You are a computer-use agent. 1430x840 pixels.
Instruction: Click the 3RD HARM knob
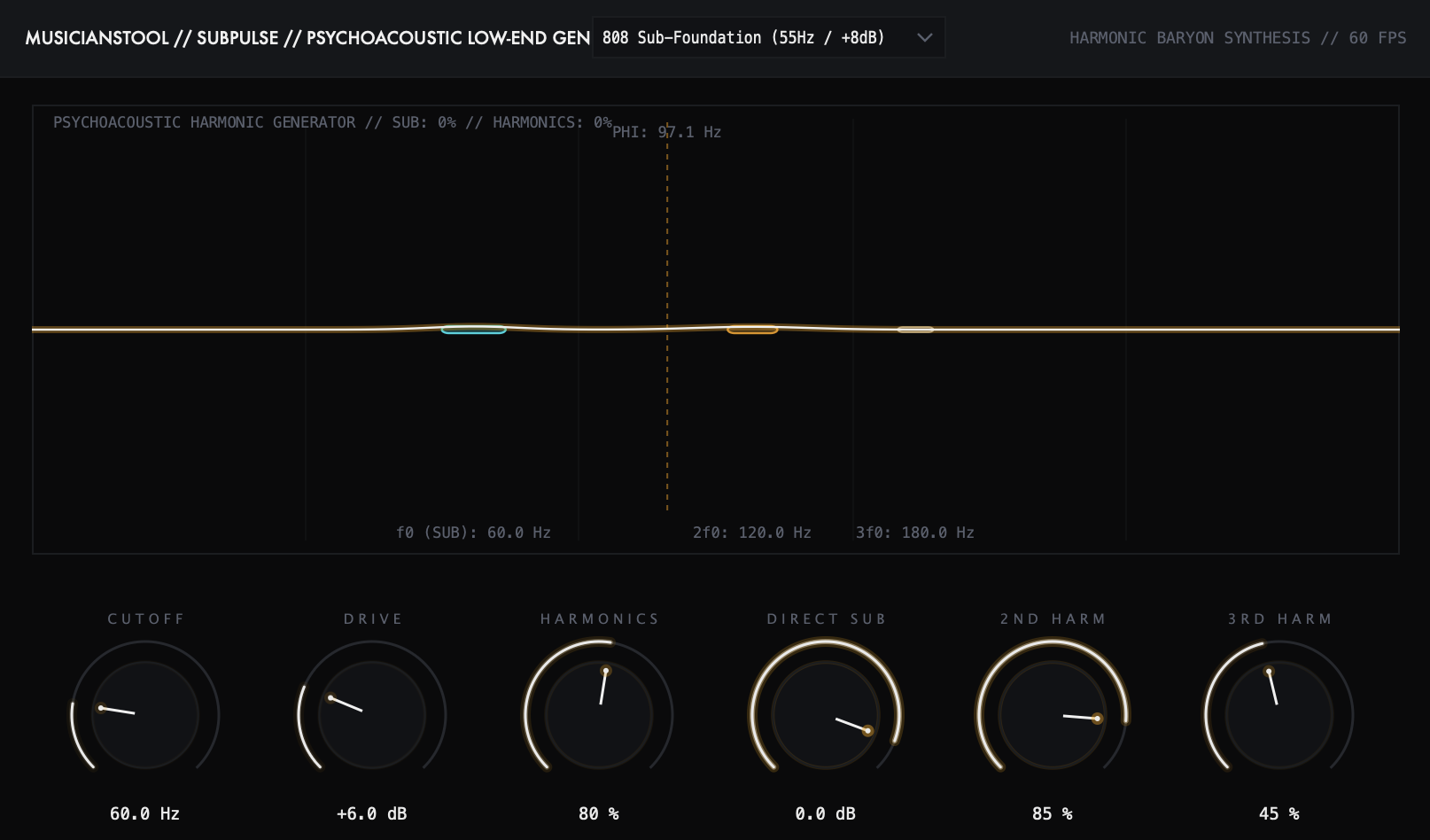[1279, 714]
